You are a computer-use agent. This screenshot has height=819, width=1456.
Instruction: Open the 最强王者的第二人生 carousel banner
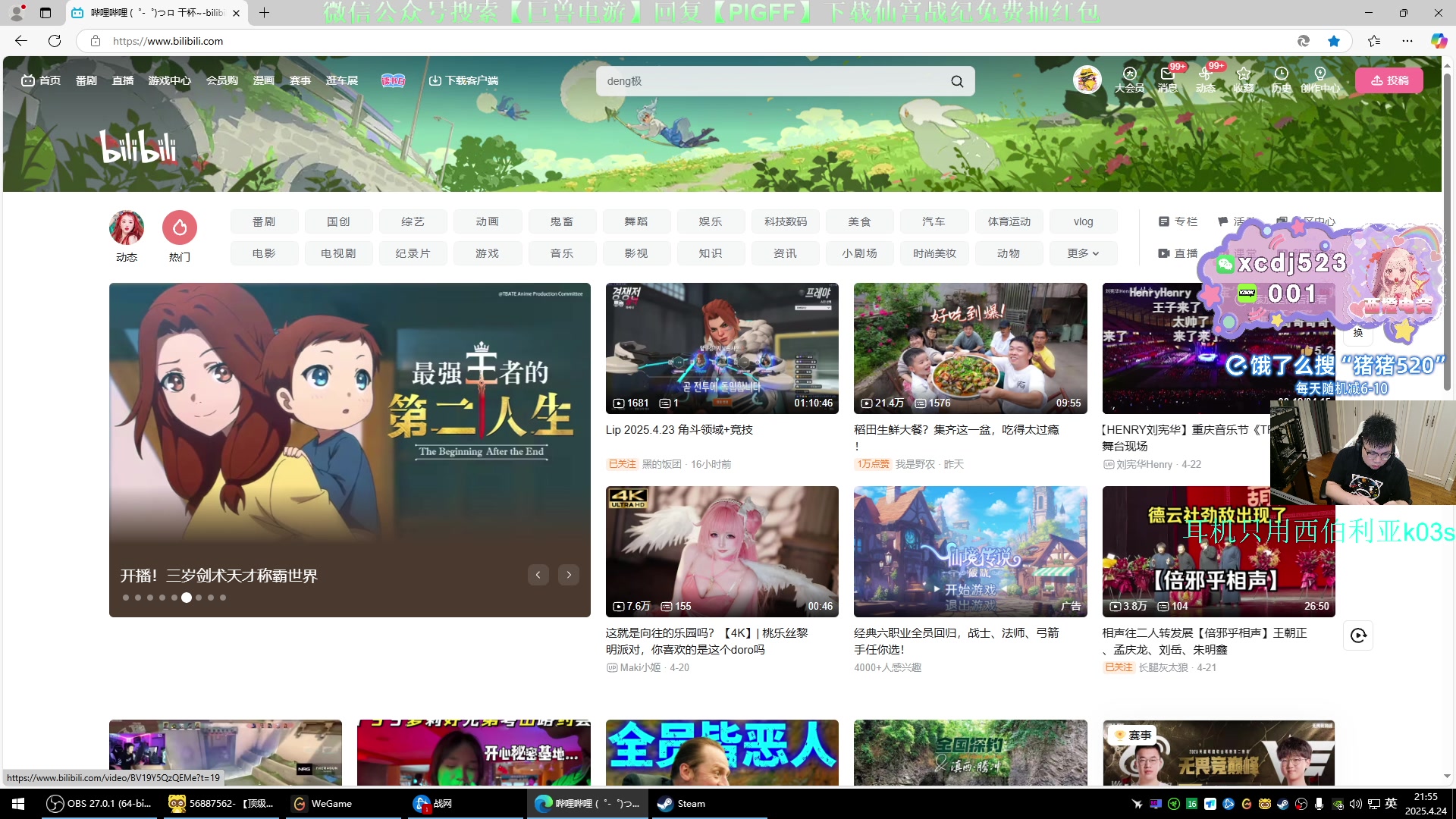[350, 450]
